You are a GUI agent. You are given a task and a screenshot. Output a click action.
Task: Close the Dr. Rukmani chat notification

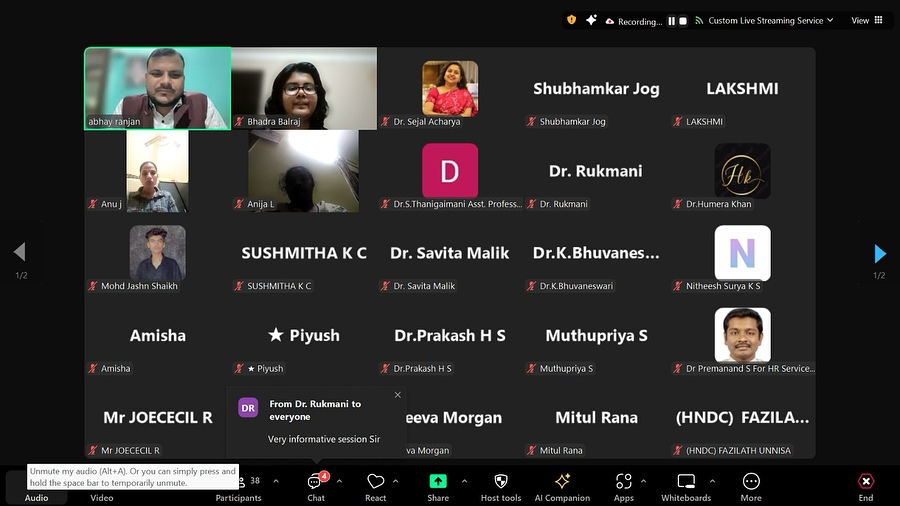[397, 395]
